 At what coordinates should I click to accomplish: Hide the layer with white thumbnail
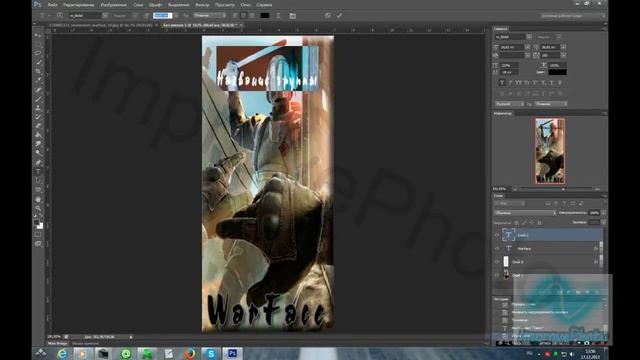497,262
